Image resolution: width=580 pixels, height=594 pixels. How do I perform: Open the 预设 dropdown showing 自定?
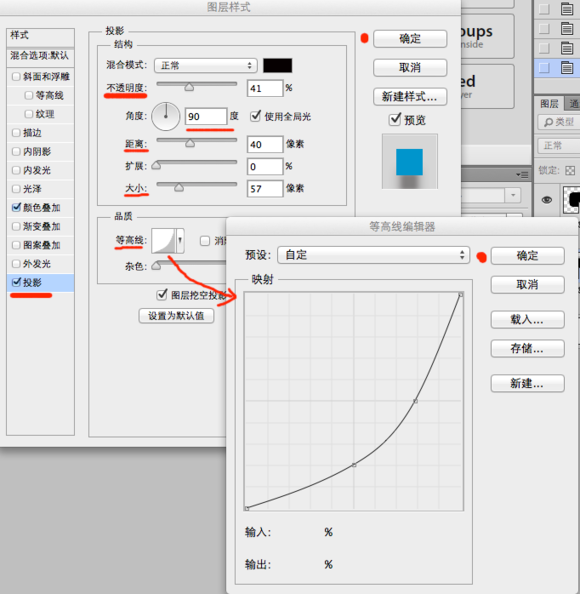pos(373,255)
